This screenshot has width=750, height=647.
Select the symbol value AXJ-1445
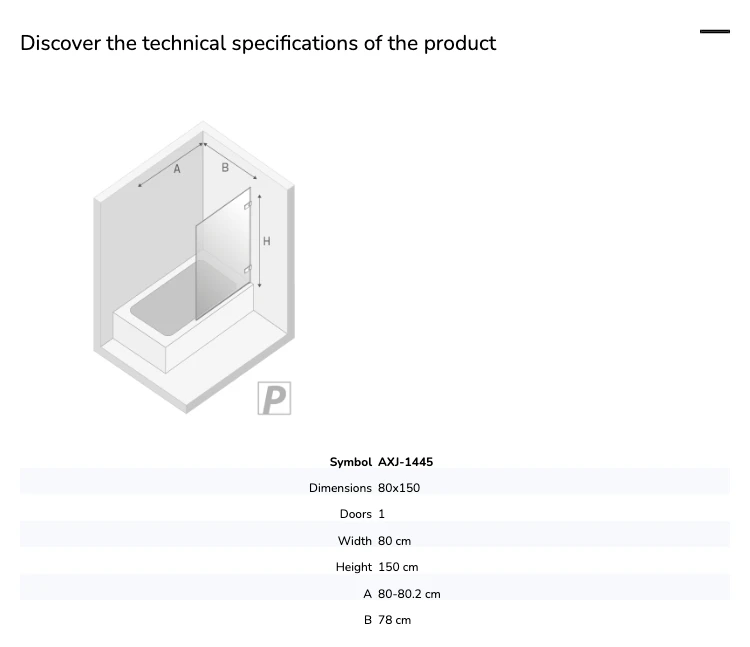[x=406, y=462]
